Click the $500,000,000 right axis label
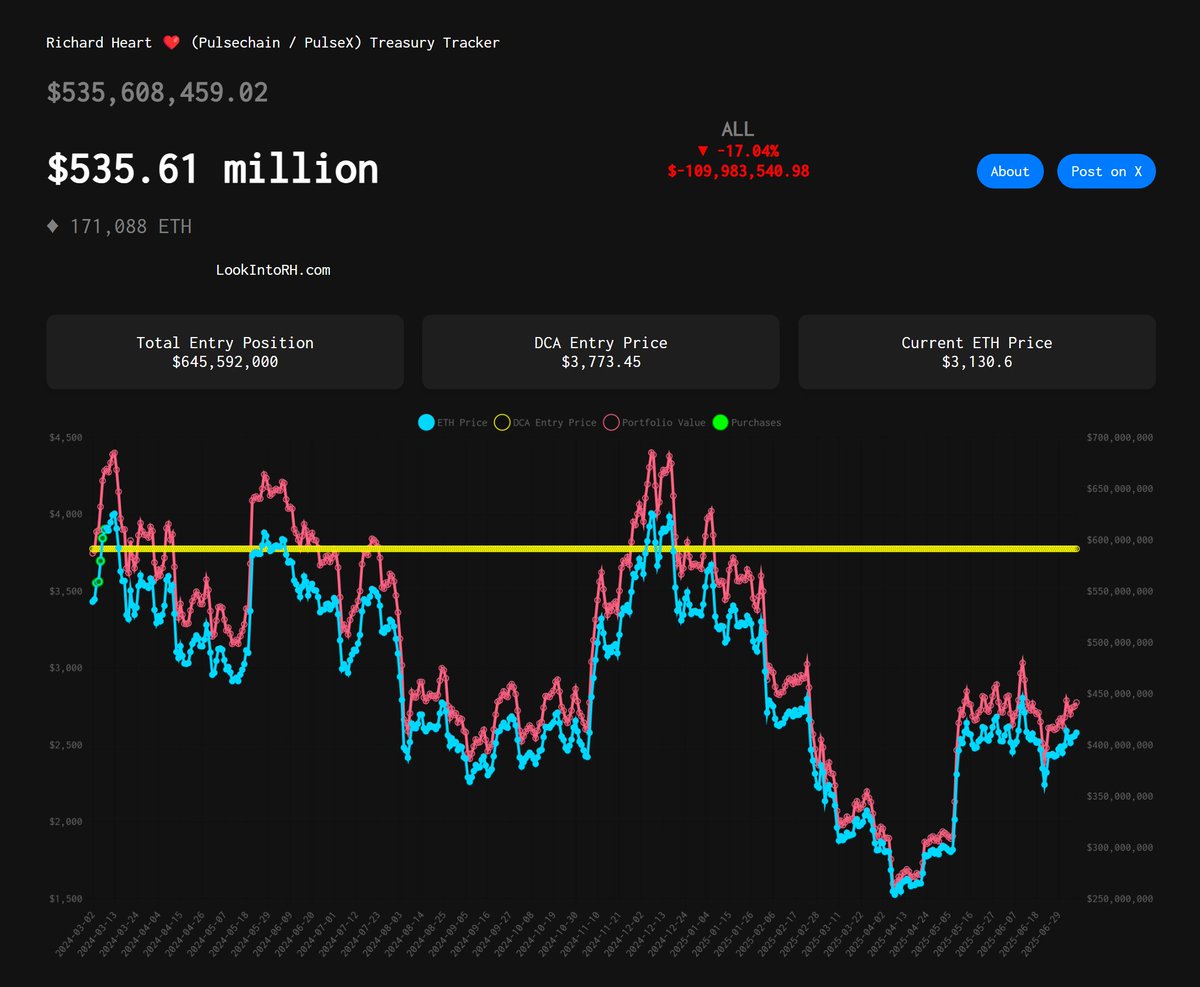 point(1119,643)
